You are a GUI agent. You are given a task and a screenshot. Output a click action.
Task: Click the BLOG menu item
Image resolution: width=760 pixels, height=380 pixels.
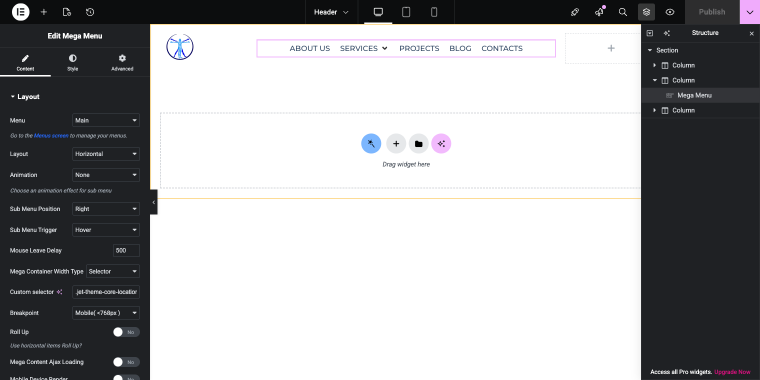coord(460,48)
